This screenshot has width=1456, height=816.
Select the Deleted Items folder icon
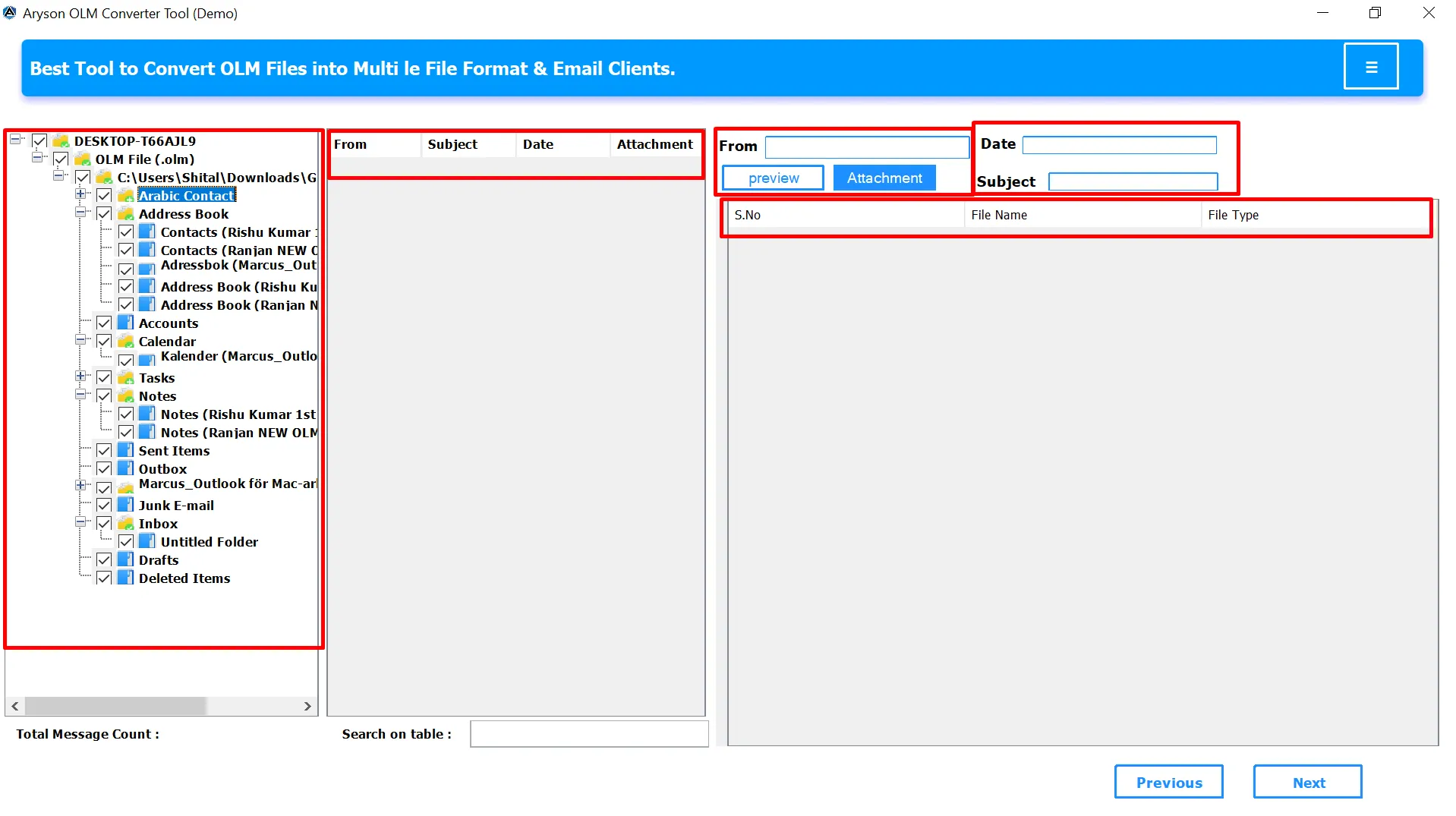[126, 578]
